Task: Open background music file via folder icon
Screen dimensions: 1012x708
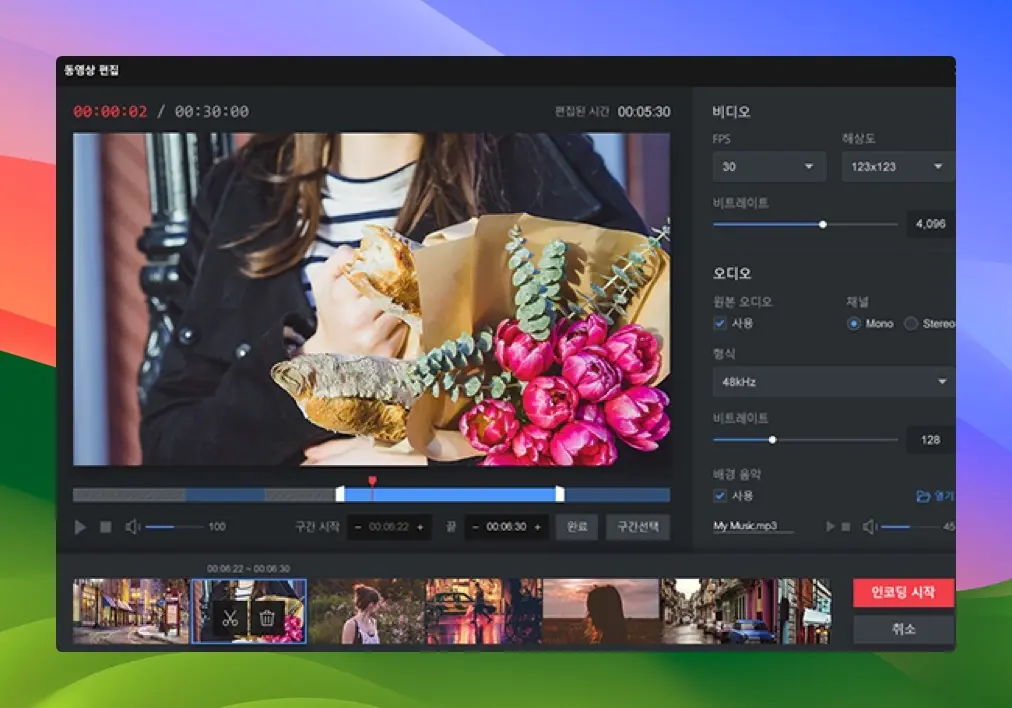Action: pos(924,496)
